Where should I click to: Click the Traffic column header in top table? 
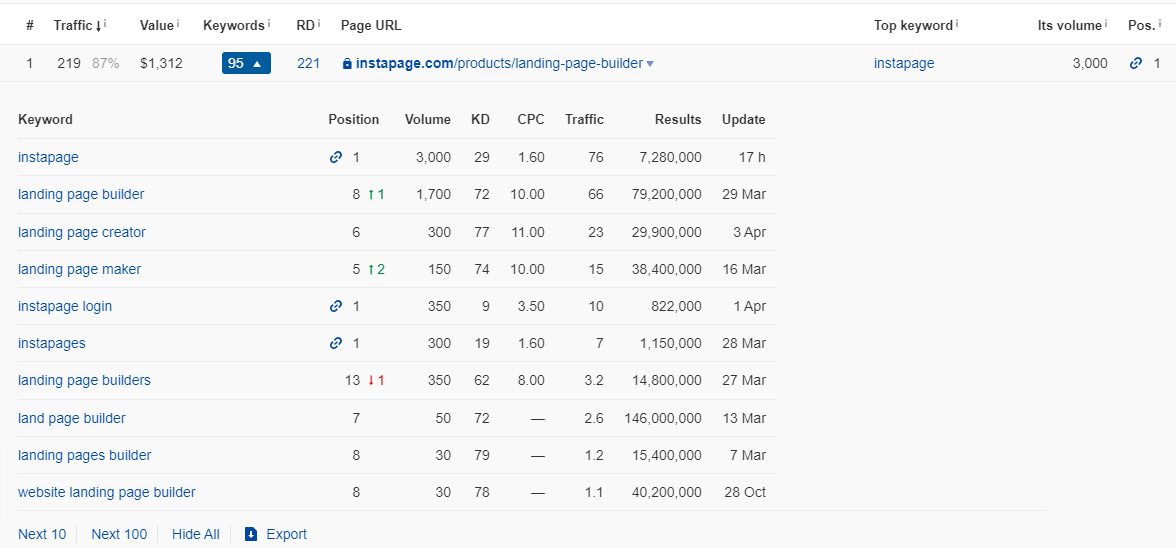pyautogui.click(x=73, y=25)
